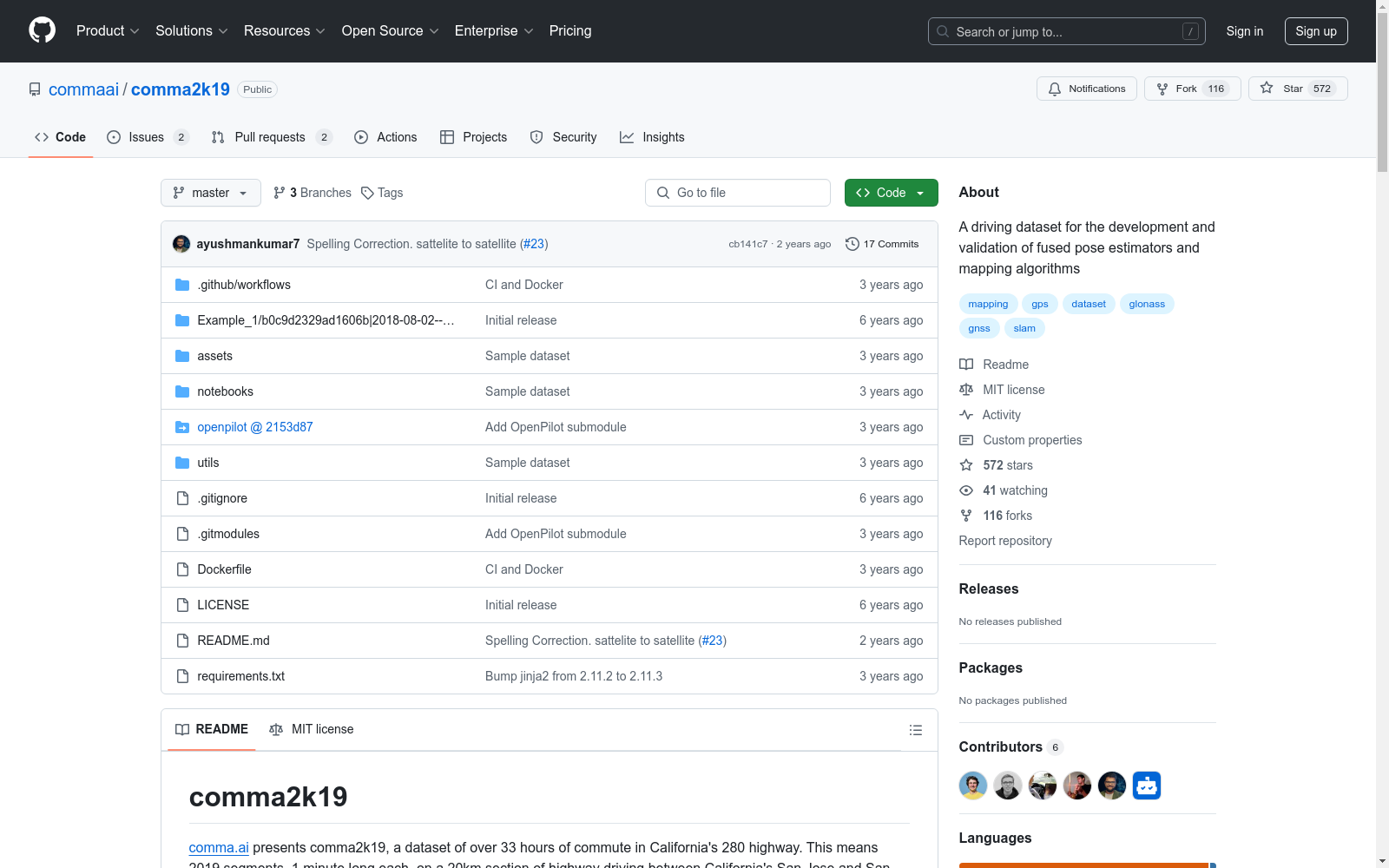Click the .github/workflows folder icon
The image size is (1389, 868).
tap(182, 285)
